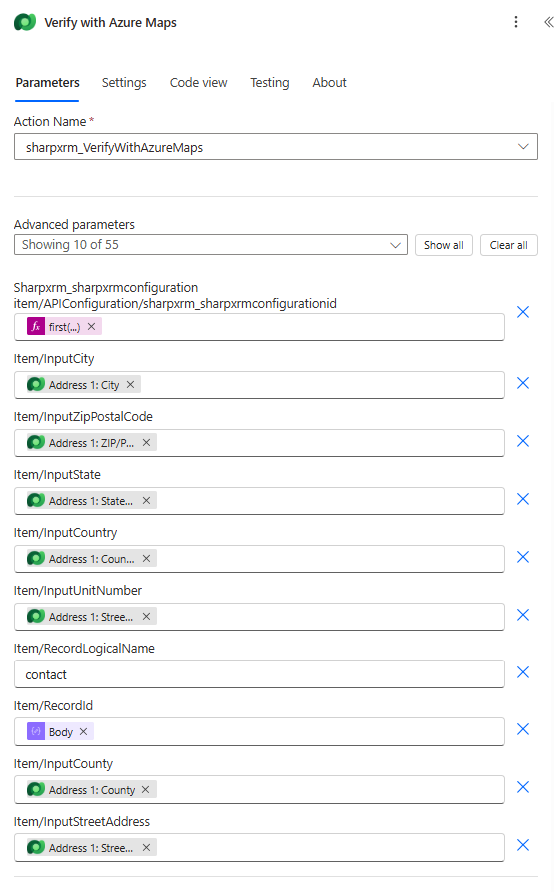This screenshot has width=554, height=892.
Task: Click the Clear all button
Action: coord(508,245)
